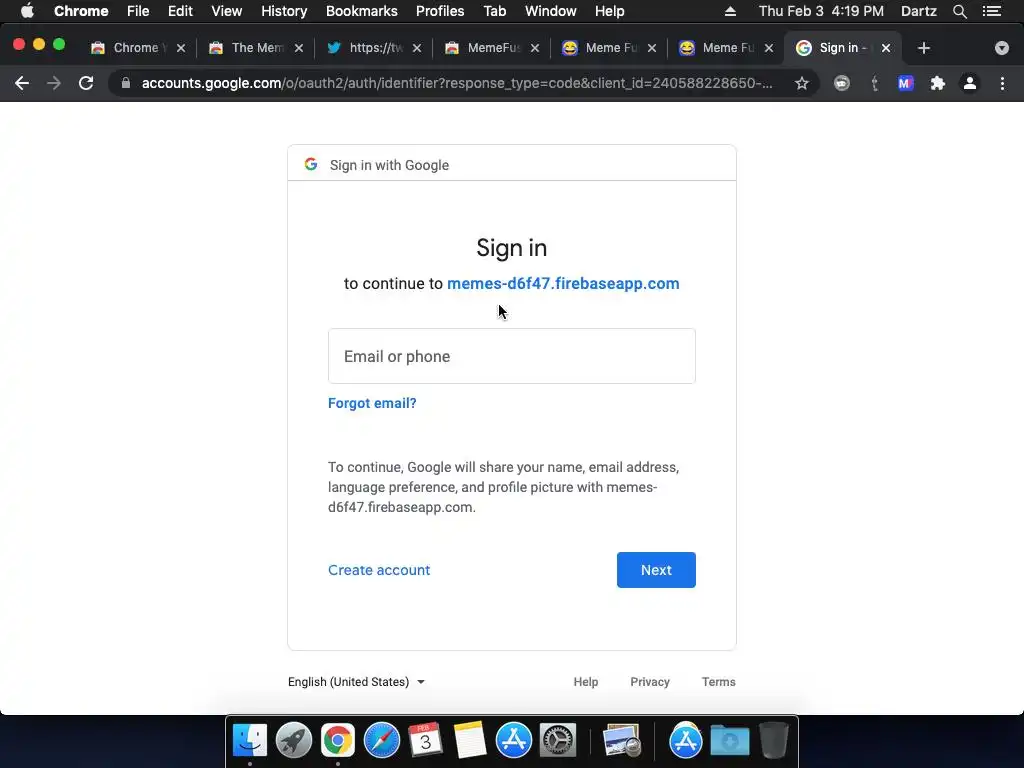Close the Sign in tab
Viewport: 1024px width, 768px height.
(886, 48)
